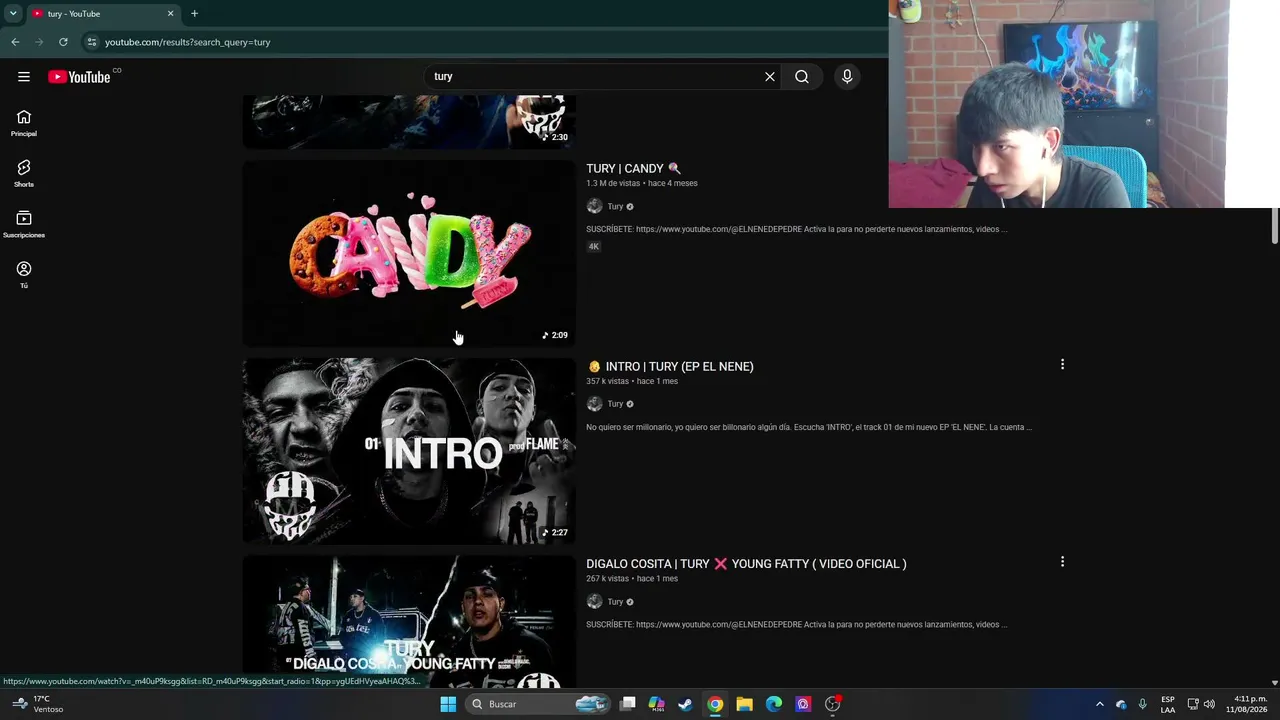
Task: Open the clock showing 4:11 p.m.
Action: click(x=1246, y=704)
